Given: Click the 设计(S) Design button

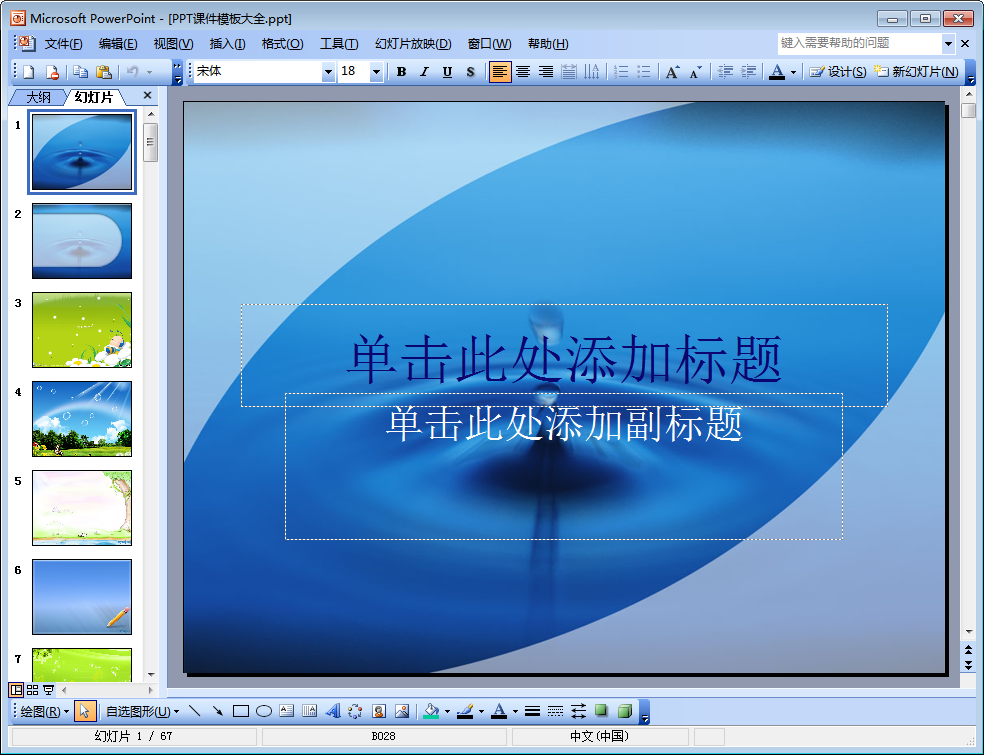Looking at the screenshot, I should tap(838, 72).
